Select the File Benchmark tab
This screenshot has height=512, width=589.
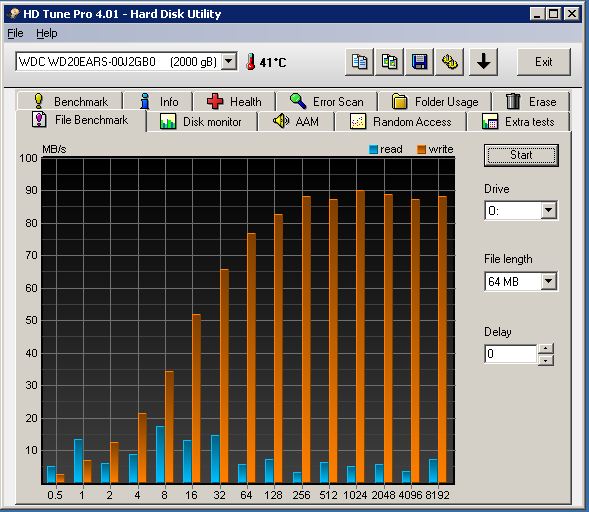[81, 120]
